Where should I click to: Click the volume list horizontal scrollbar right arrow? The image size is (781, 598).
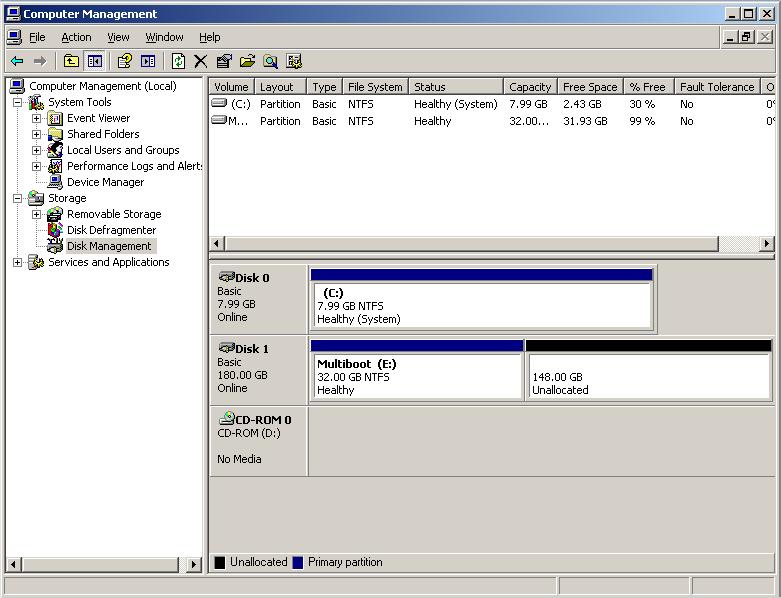[x=767, y=244]
